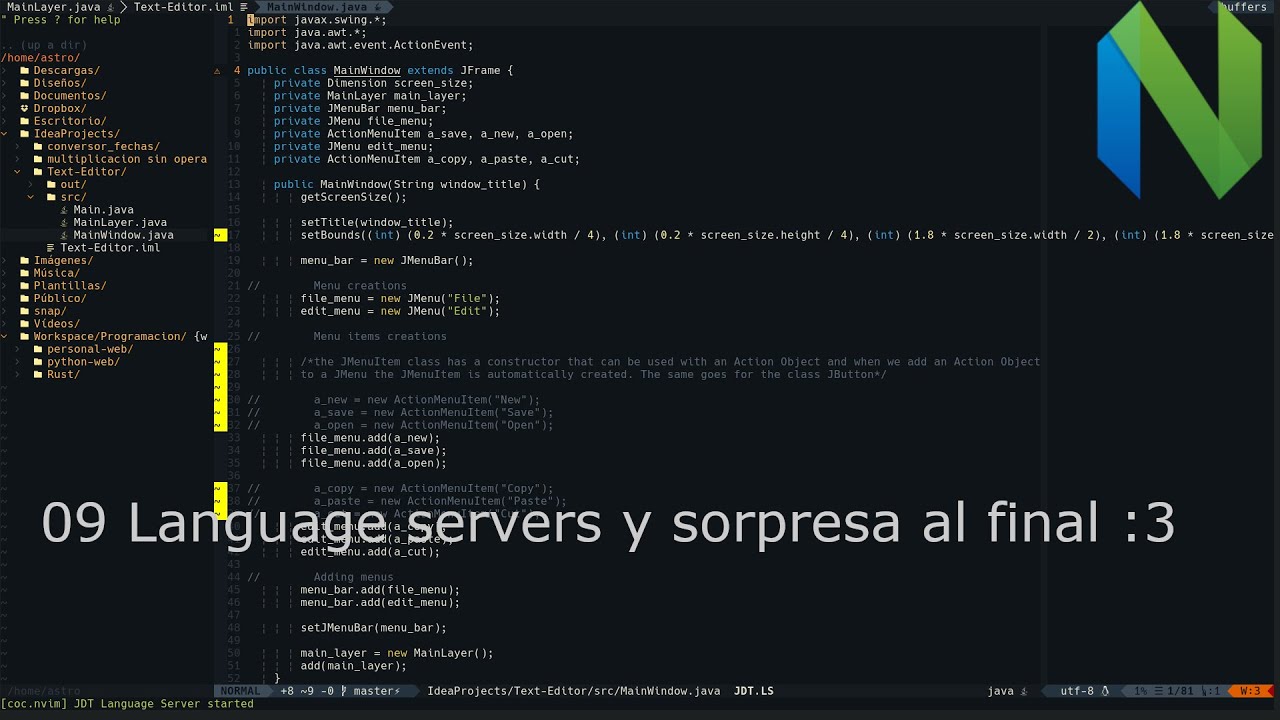This screenshot has height=720, width=1280.
Task: Click the src folder icon
Action: (51, 197)
